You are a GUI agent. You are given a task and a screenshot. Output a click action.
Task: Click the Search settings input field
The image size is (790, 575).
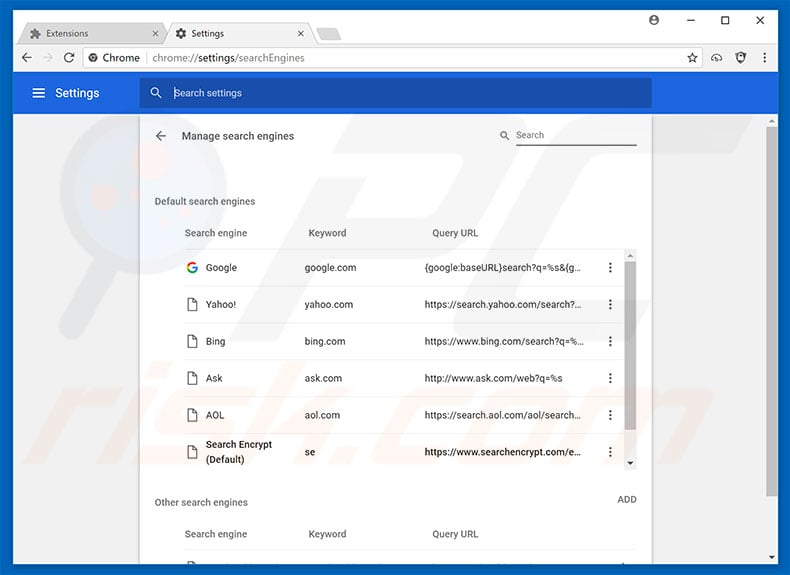click(396, 93)
